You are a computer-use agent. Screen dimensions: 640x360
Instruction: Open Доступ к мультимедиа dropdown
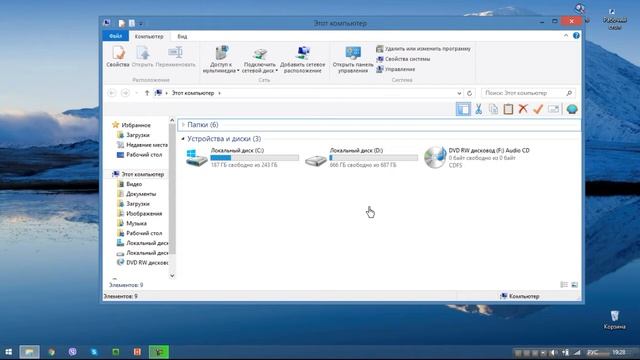[221, 60]
